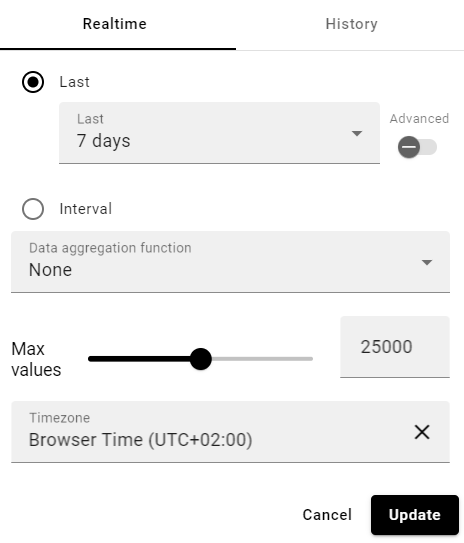Open the Last 7 days dropdown
Viewport: 464px width, 543px height.
coord(219,133)
